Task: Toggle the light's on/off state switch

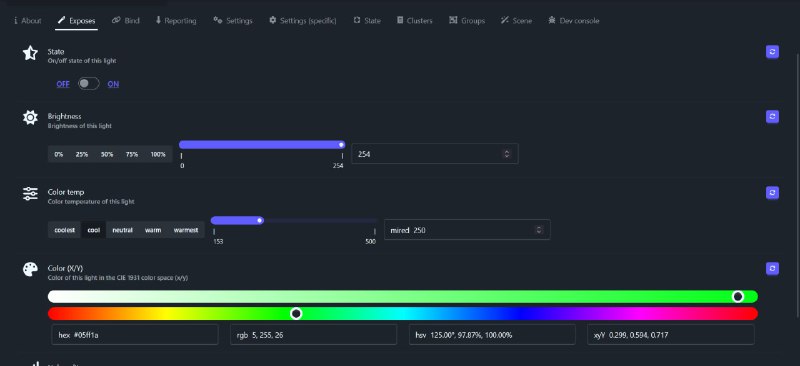Action: pyautogui.click(x=88, y=84)
